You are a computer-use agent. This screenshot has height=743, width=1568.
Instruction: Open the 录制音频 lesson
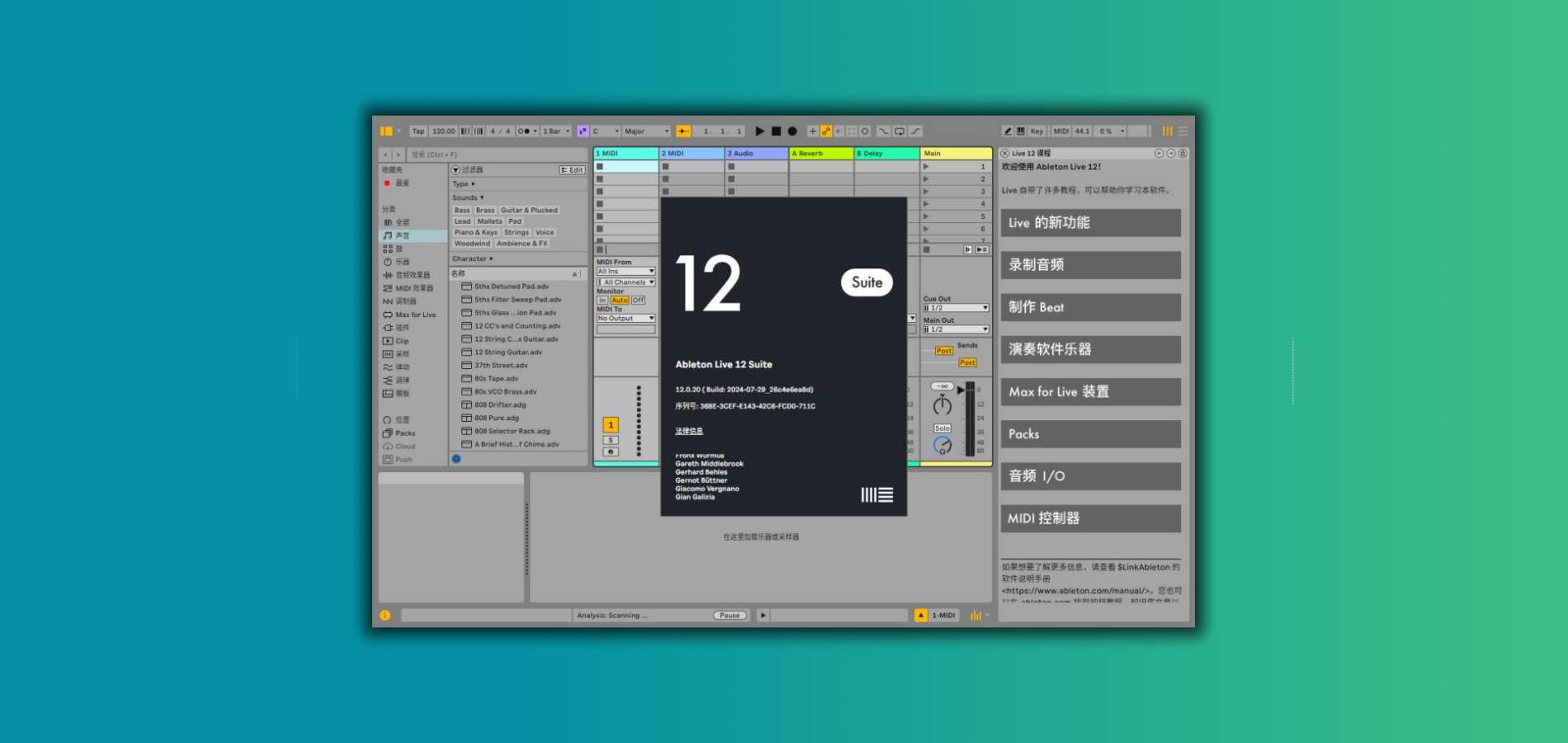click(1090, 265)
